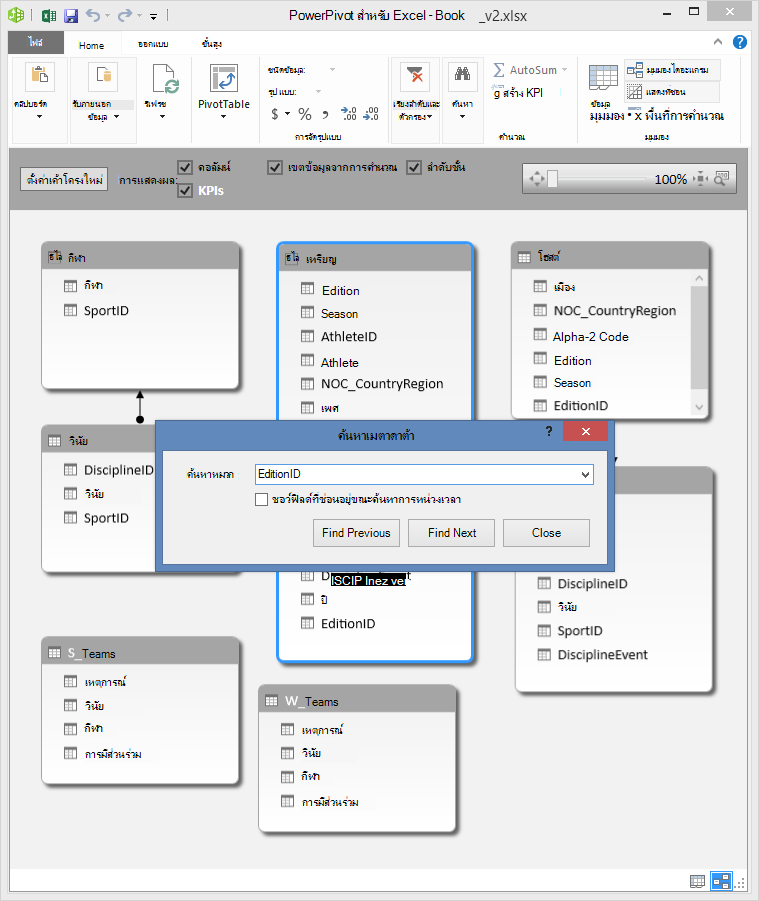
Task: Select the S_Teams table header
Action: [x=141, y=653]
